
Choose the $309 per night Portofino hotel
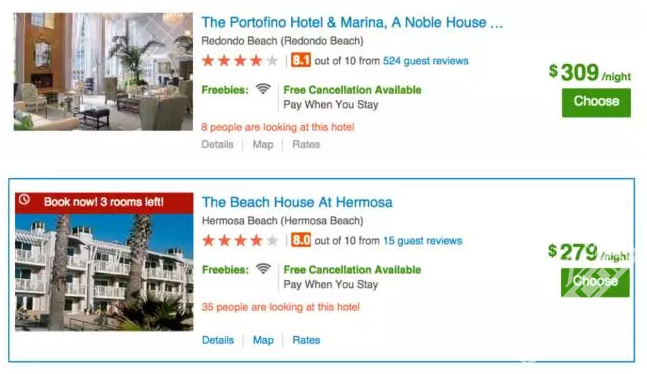596,102
